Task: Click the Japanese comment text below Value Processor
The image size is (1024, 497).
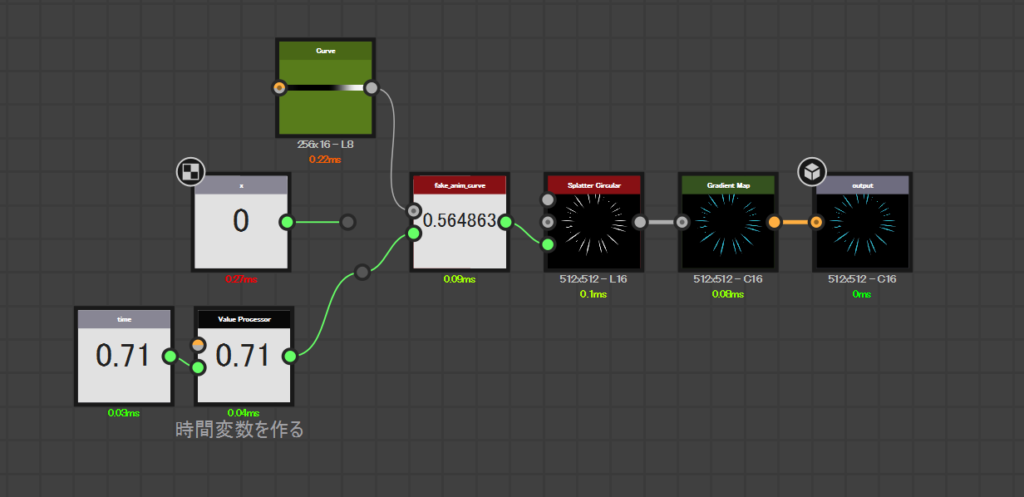Action: (x=239, y=431)
